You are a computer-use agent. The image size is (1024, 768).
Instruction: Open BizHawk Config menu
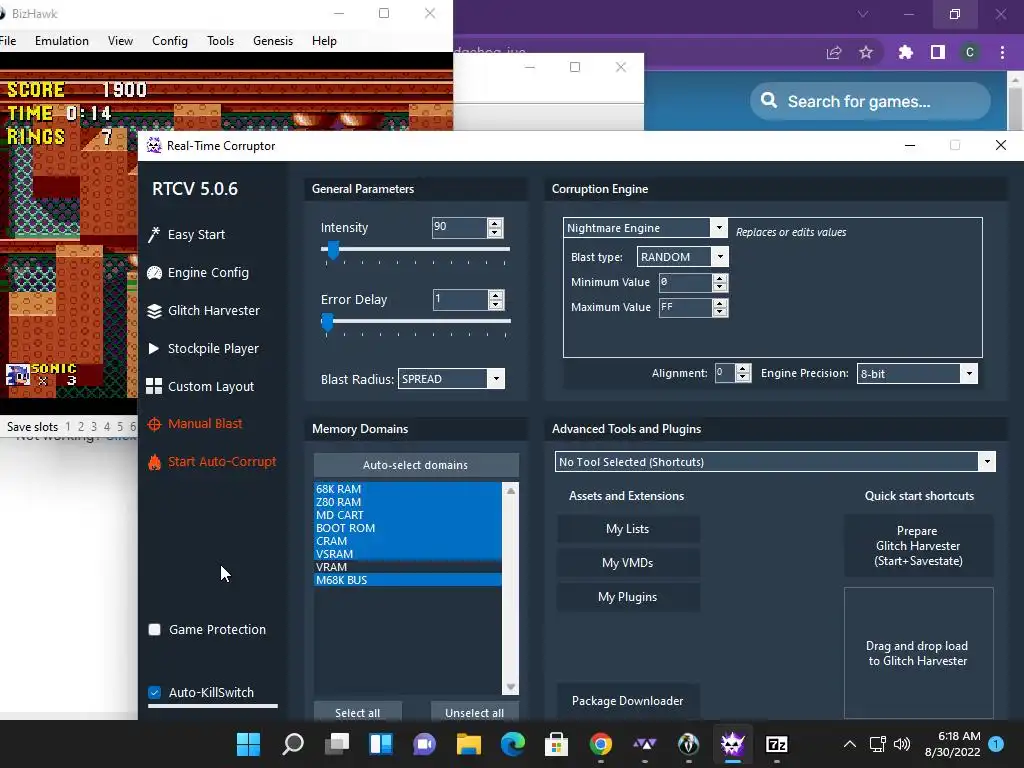170,40
